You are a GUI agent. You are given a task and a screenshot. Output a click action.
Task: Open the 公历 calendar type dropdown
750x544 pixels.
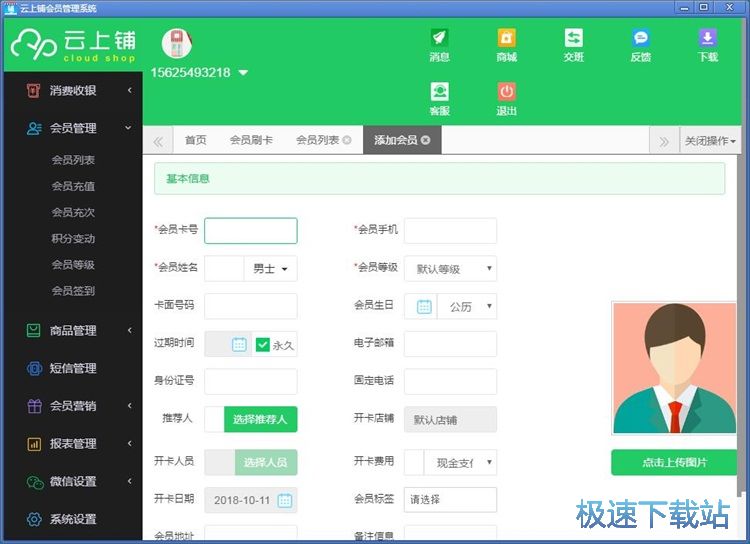pyautogui.click(x=467, y=307)
